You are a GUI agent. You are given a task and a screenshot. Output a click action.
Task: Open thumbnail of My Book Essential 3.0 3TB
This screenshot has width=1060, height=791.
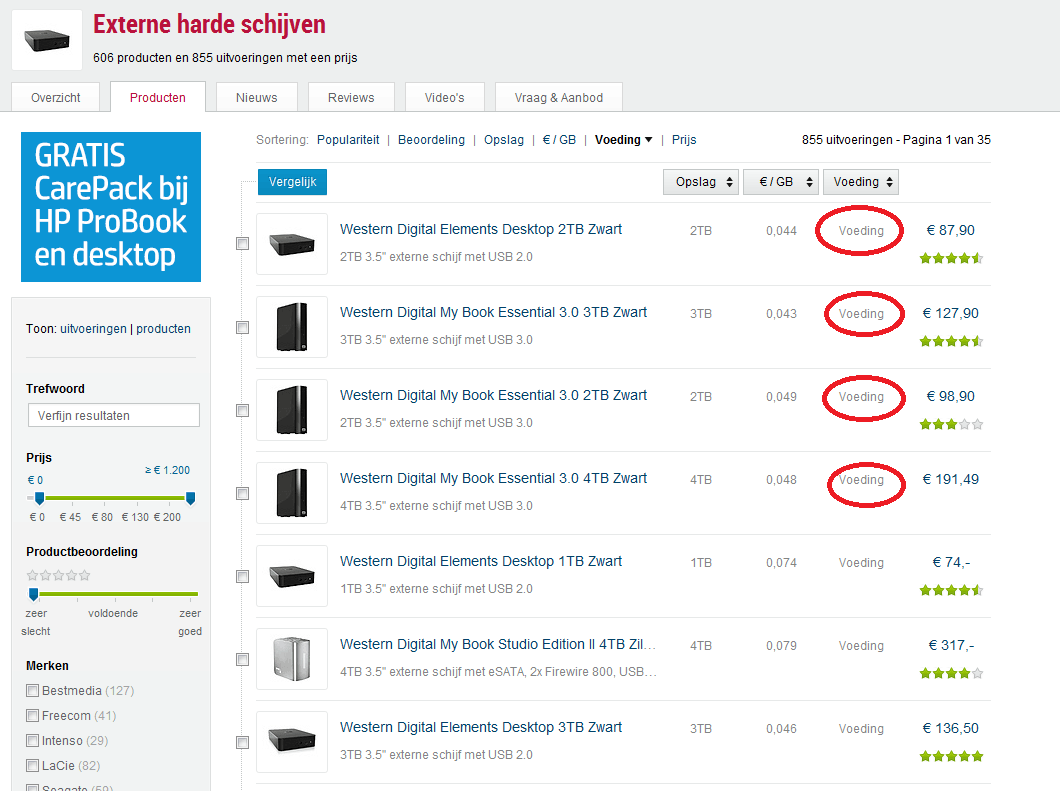[x=292, y=327]
